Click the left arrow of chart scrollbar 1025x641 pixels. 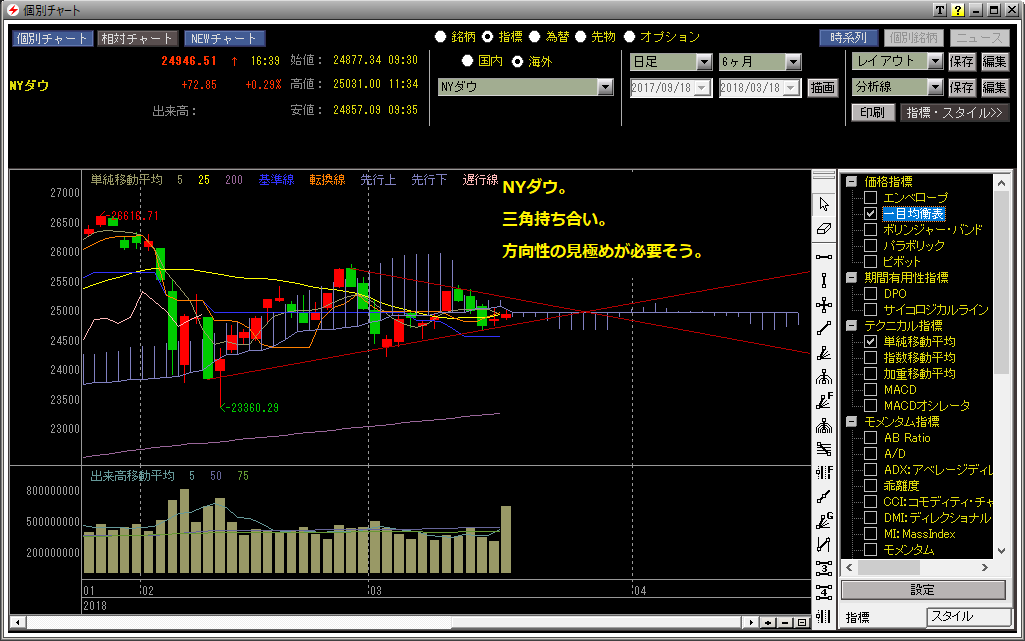(18, 623)
